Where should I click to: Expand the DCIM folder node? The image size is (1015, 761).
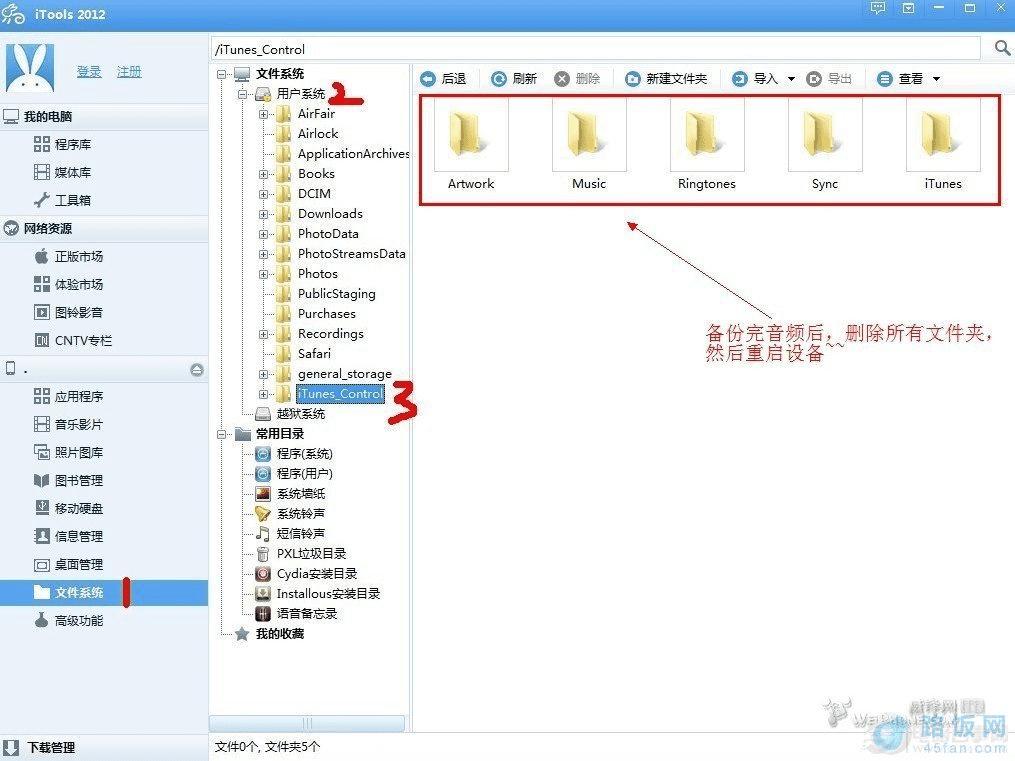[263, 194]
